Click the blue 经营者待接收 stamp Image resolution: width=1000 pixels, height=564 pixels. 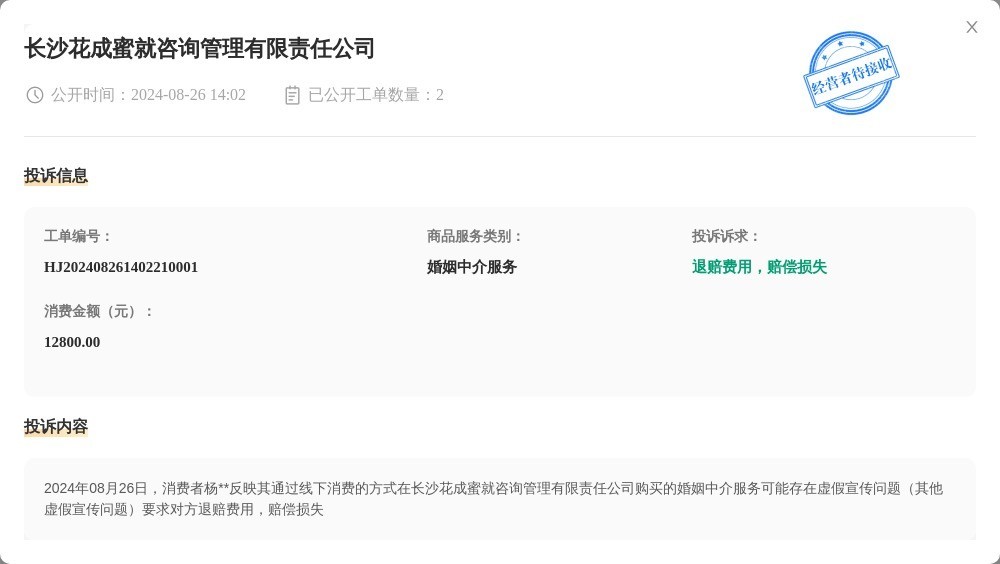click(851, 73)
